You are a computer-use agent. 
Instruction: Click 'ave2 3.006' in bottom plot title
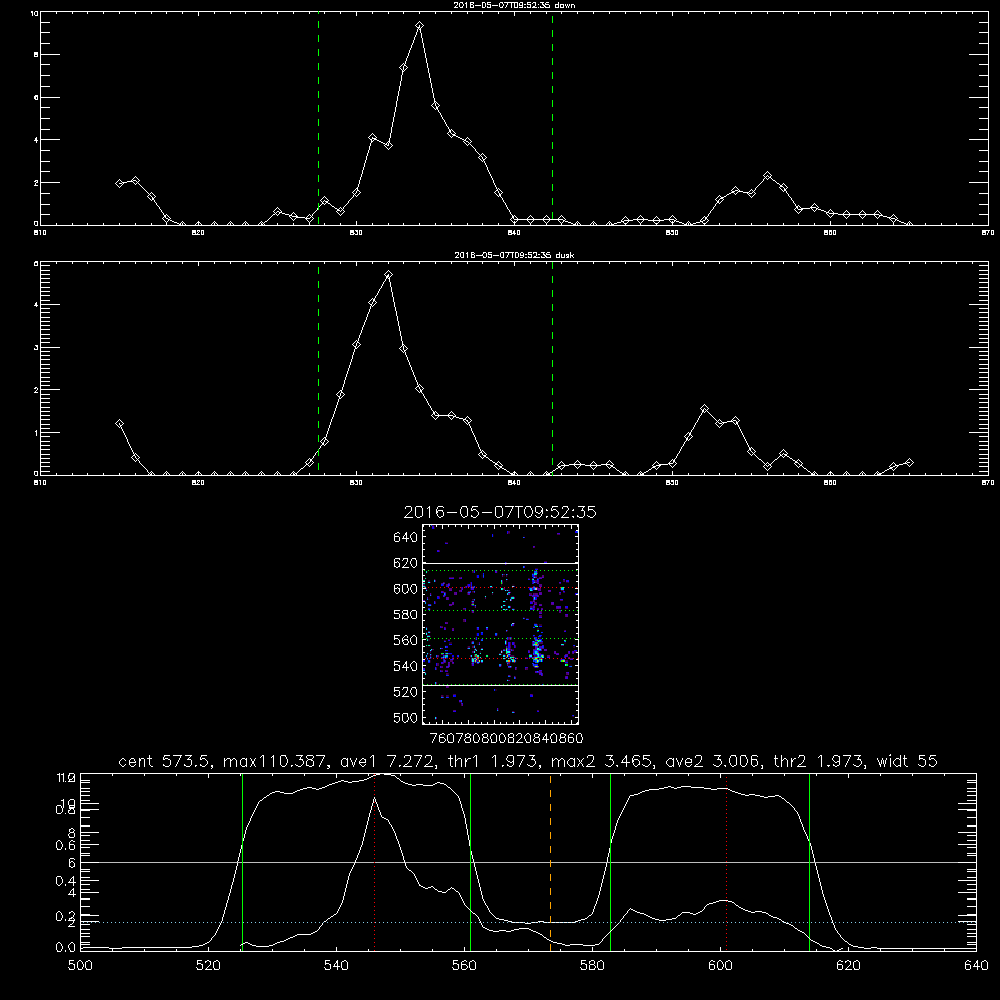pyautogui.click(x=712, y=761)
